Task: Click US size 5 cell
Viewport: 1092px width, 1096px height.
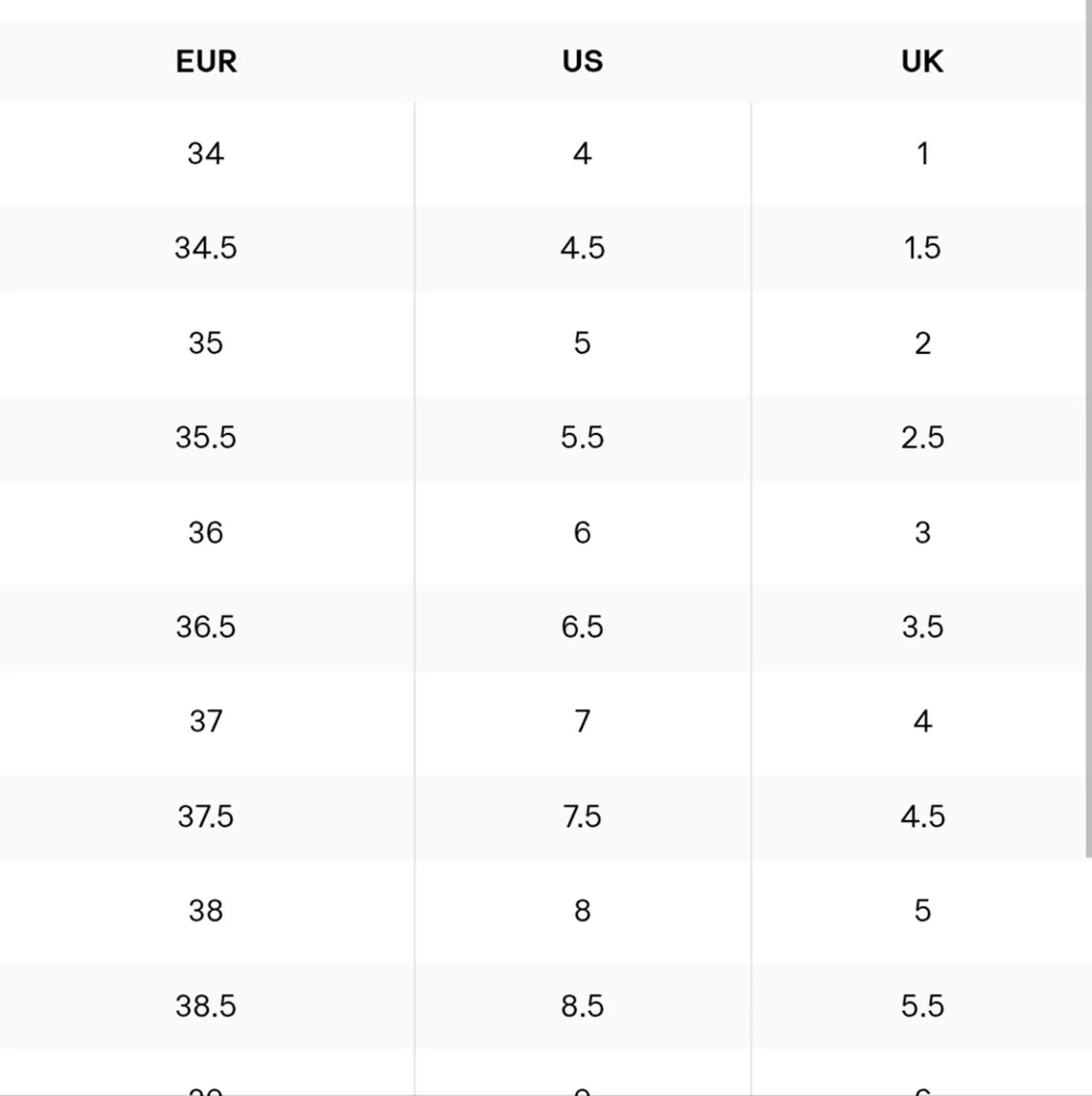Action: 582,343
